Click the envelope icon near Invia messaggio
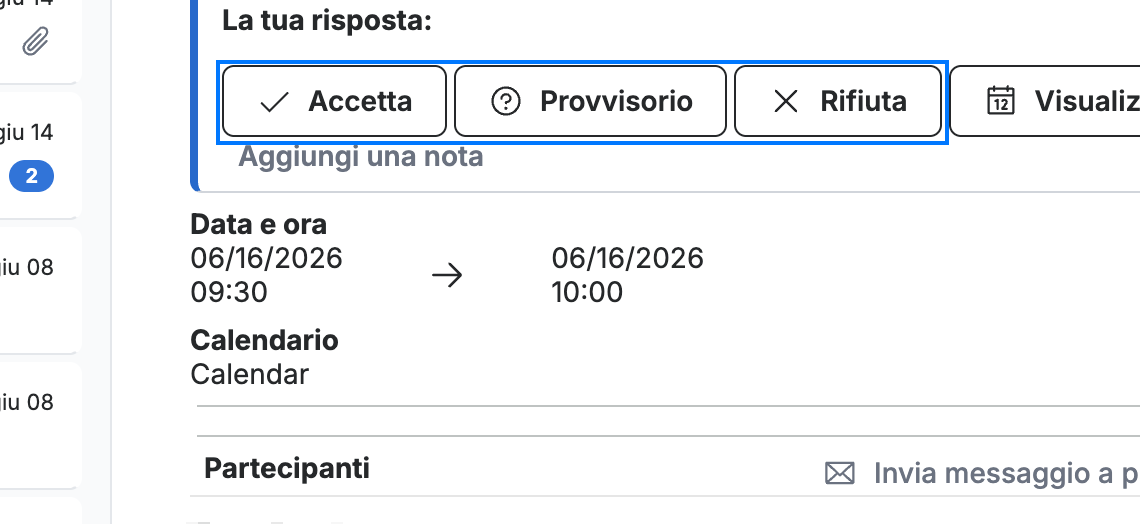This screenshot has width=1140, height=524. pyautogui.click(x=840, y=473)
